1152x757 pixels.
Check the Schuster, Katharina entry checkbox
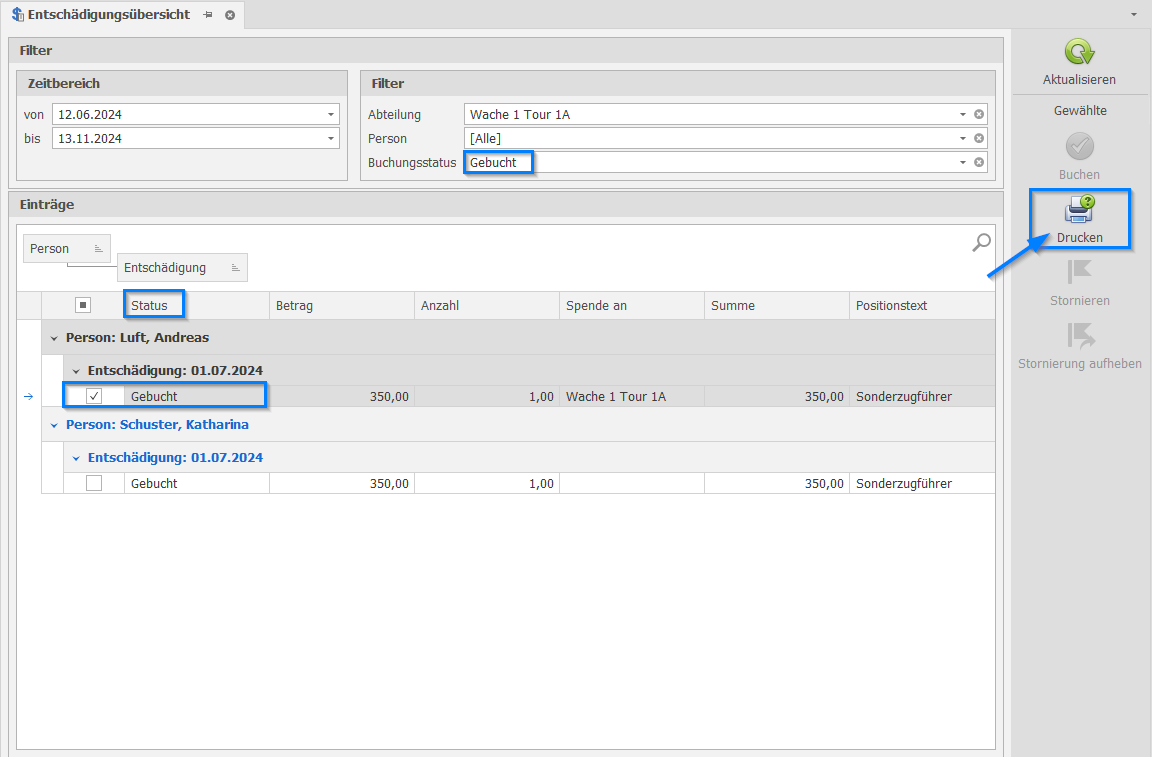pyautogui.click(x=94, y=483)
